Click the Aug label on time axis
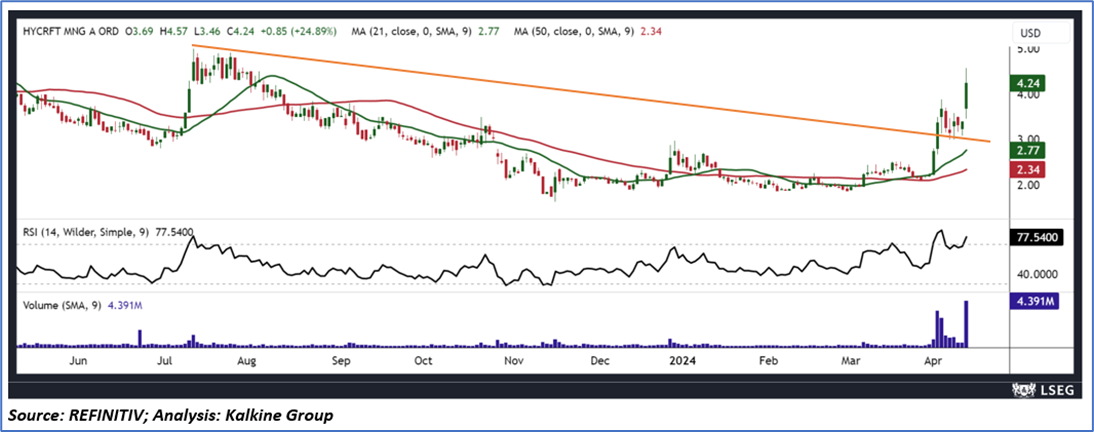Viewport: 1094px width, 432px height. [x=248, y=361]
